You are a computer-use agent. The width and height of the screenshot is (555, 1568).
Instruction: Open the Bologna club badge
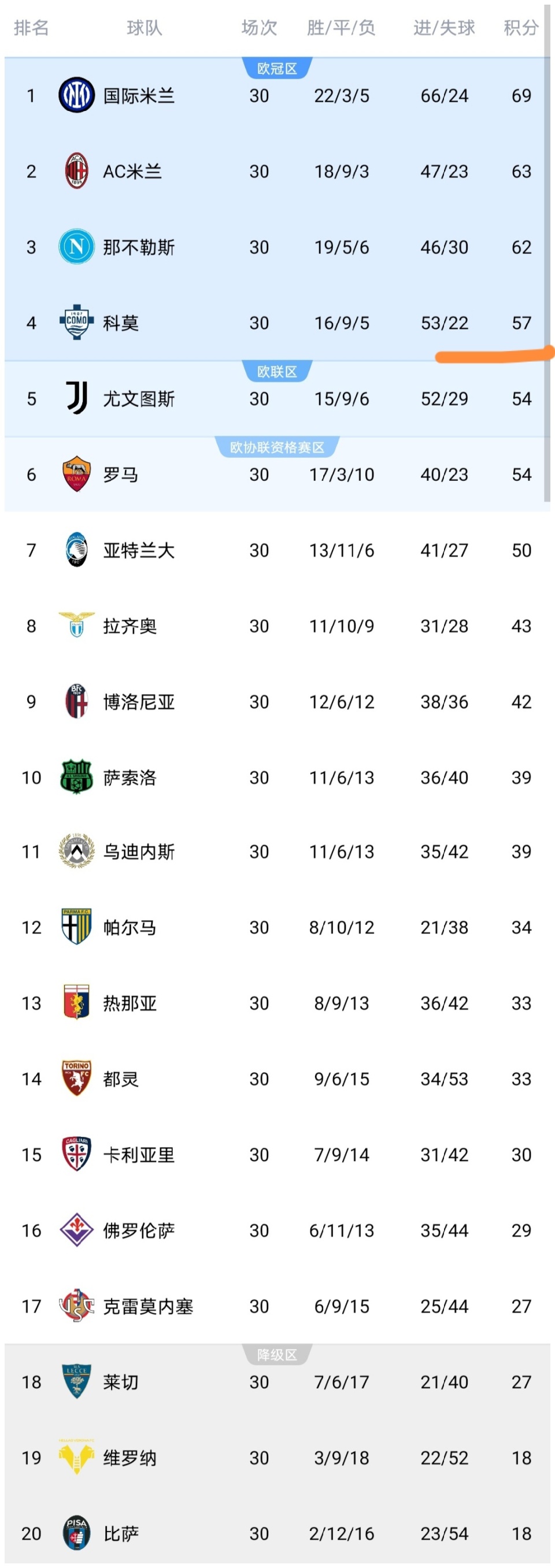coord(76,701)
